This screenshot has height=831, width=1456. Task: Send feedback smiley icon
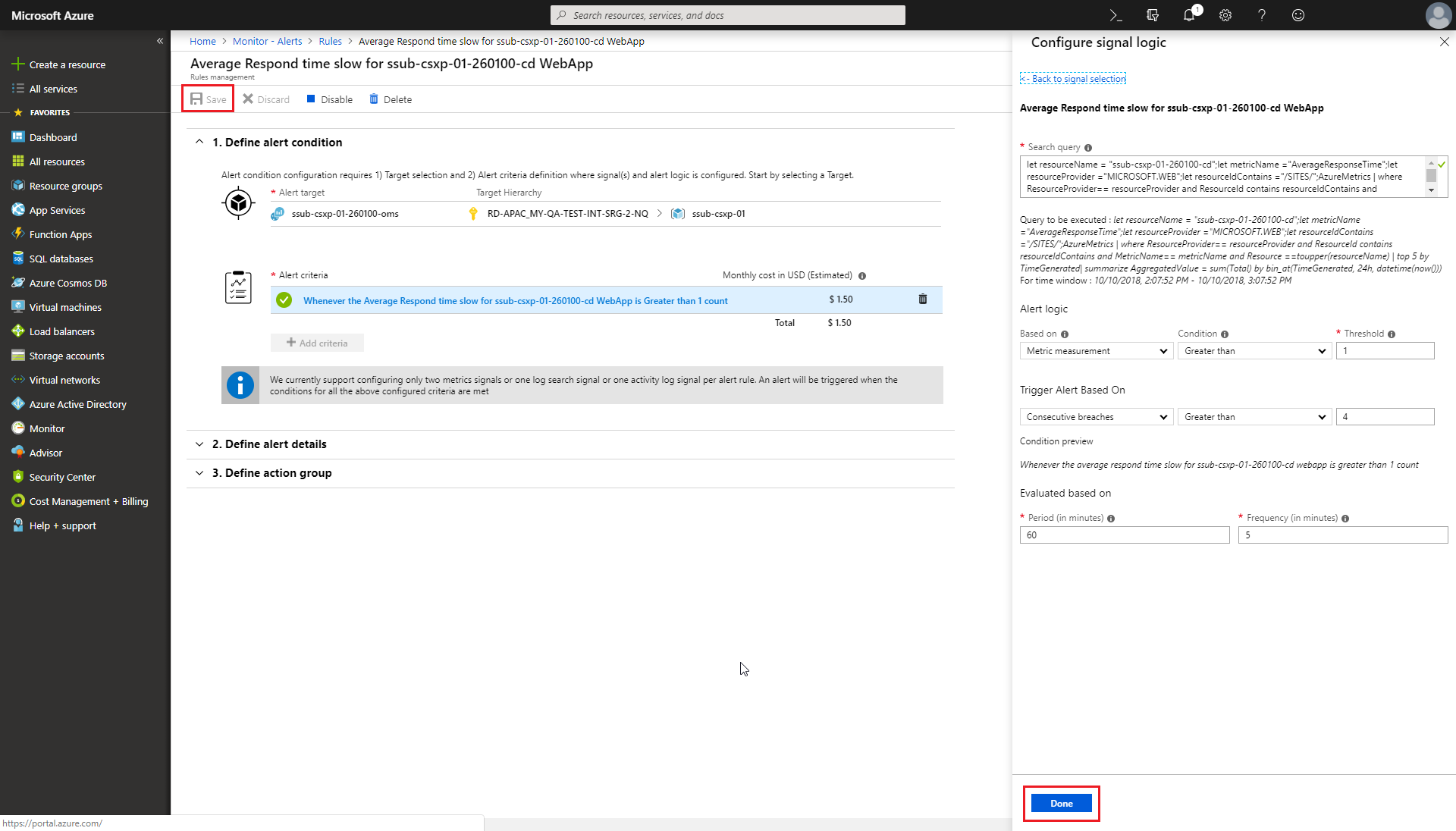[x=1298, y=15]
